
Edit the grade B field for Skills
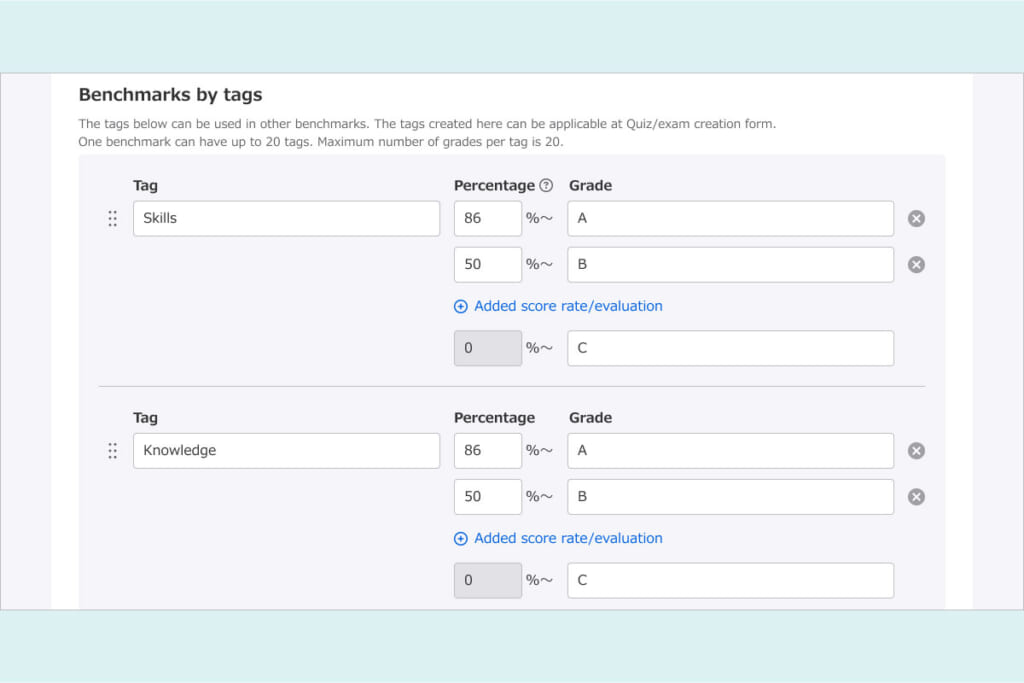pos(730,265)
